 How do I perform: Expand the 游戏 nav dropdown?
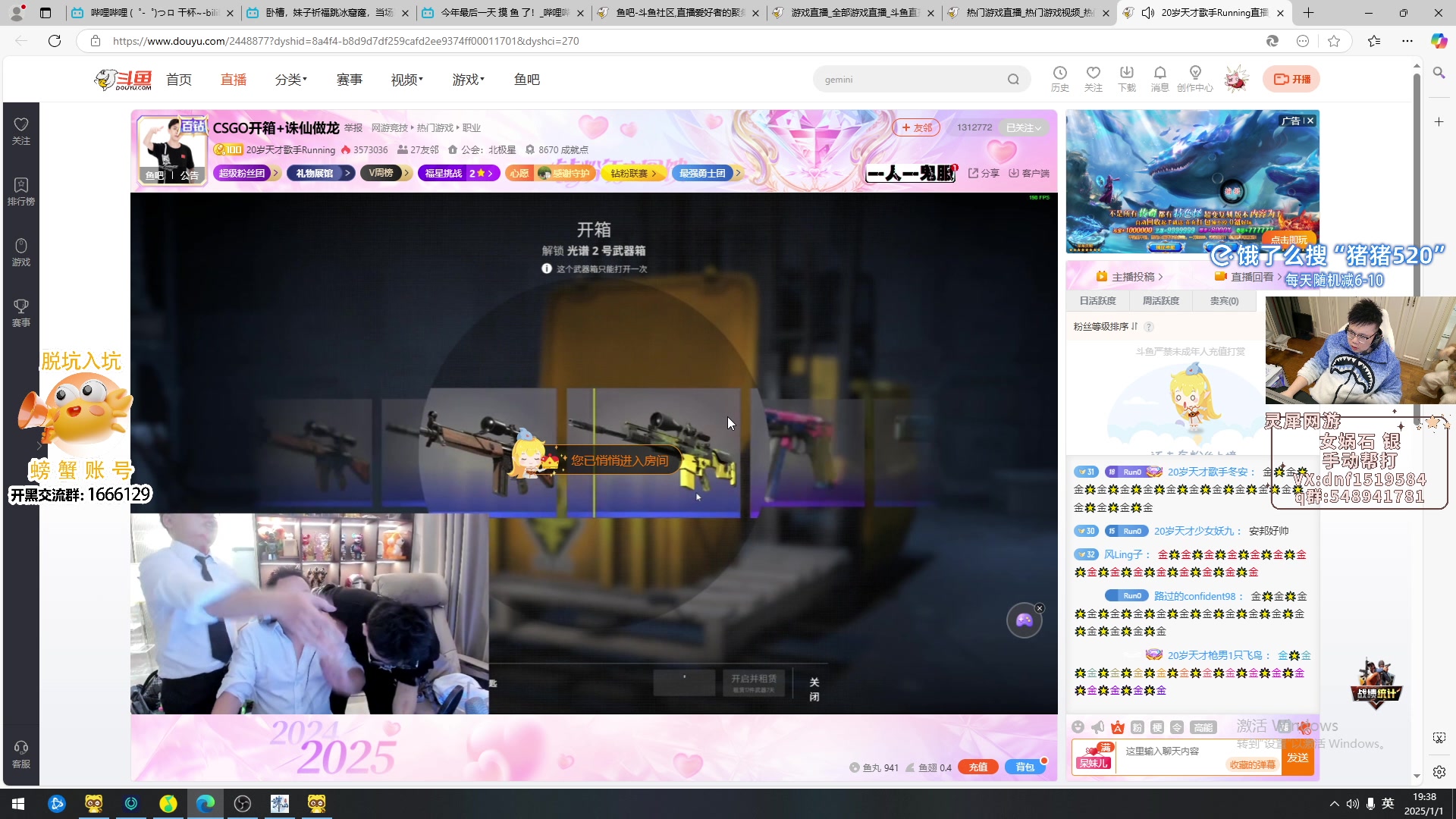coord(469,80)
